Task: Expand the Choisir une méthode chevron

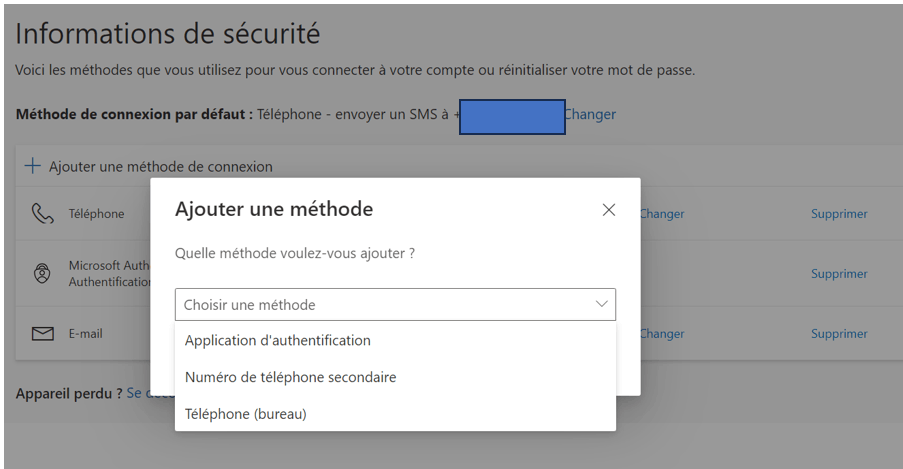Action: coord(602,304)
